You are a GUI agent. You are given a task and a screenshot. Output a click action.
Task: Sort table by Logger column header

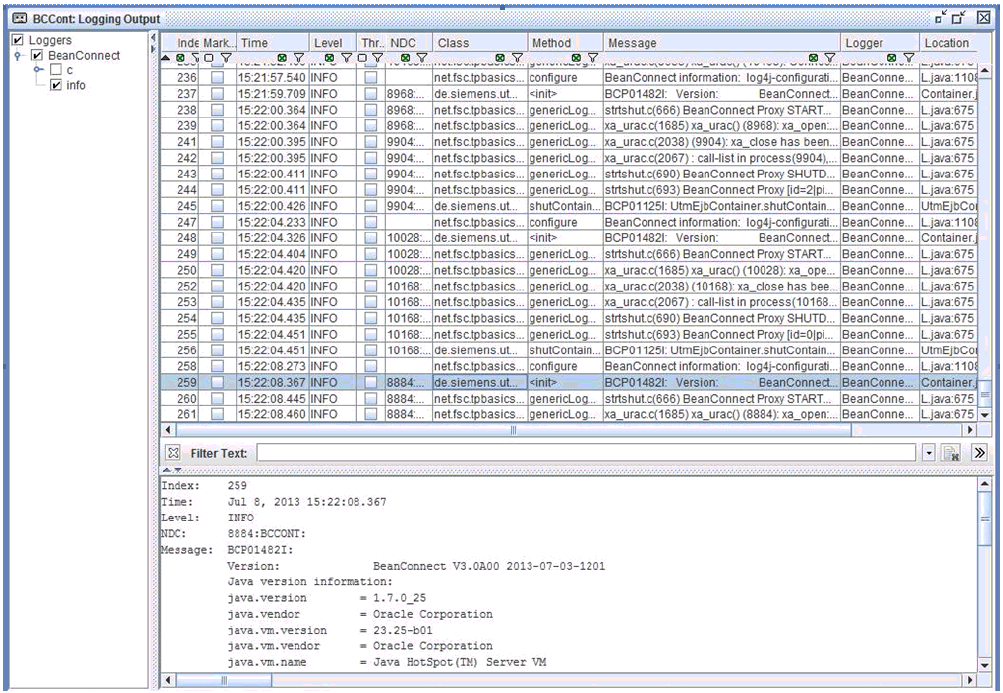tap(864, 43)
